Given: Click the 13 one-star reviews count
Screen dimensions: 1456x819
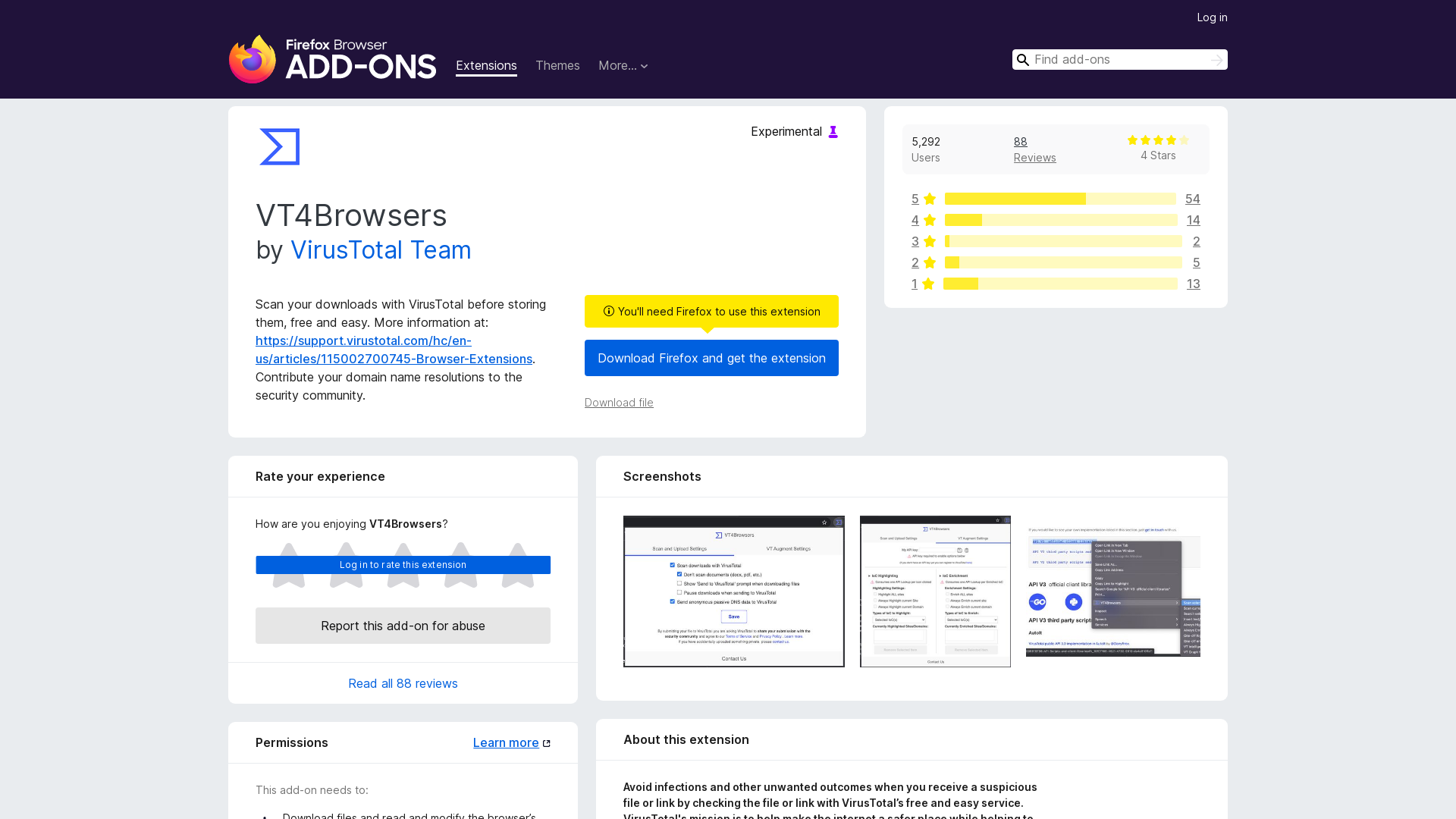Looking at the screenshot, I should [1194, 284].
